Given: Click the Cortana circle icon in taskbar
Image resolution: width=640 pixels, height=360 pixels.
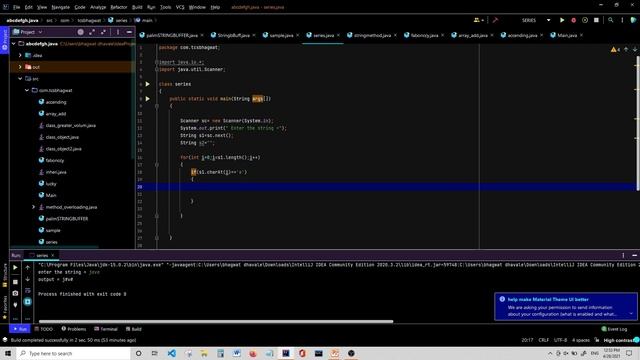Looking at the screenshot, I should click(138, 353).
